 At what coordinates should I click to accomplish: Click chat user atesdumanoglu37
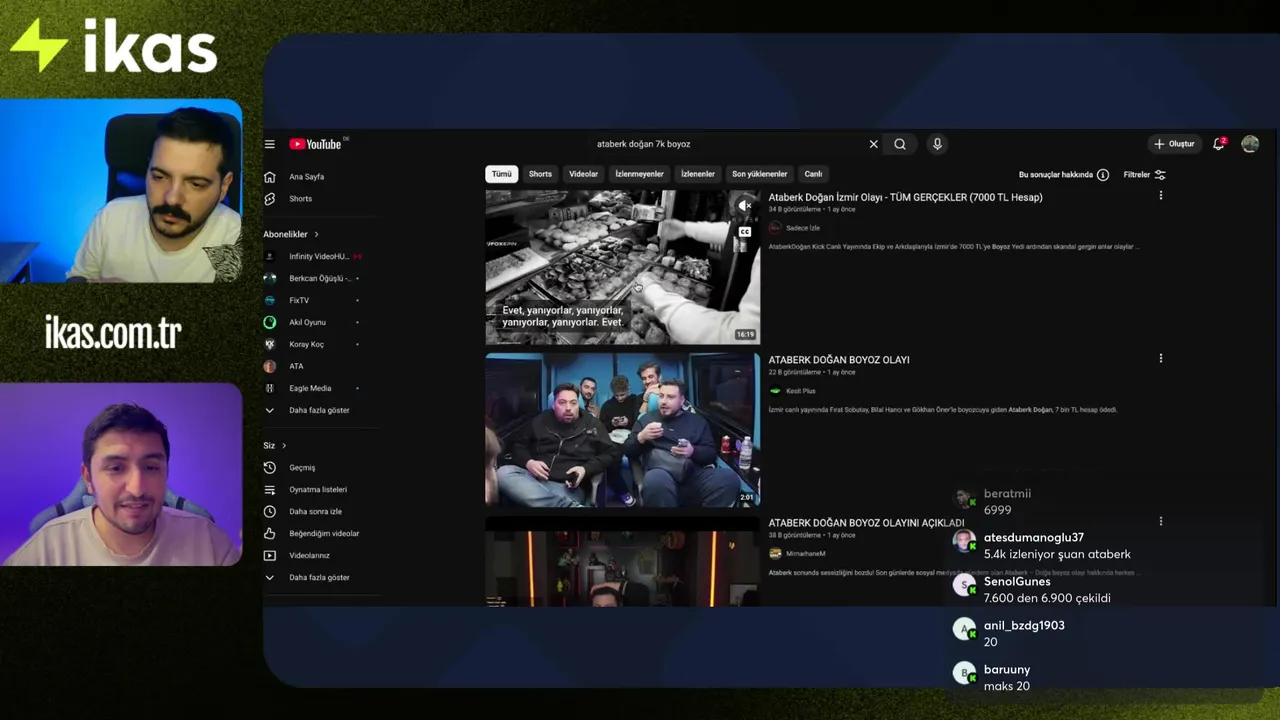tap(1034, 538)
